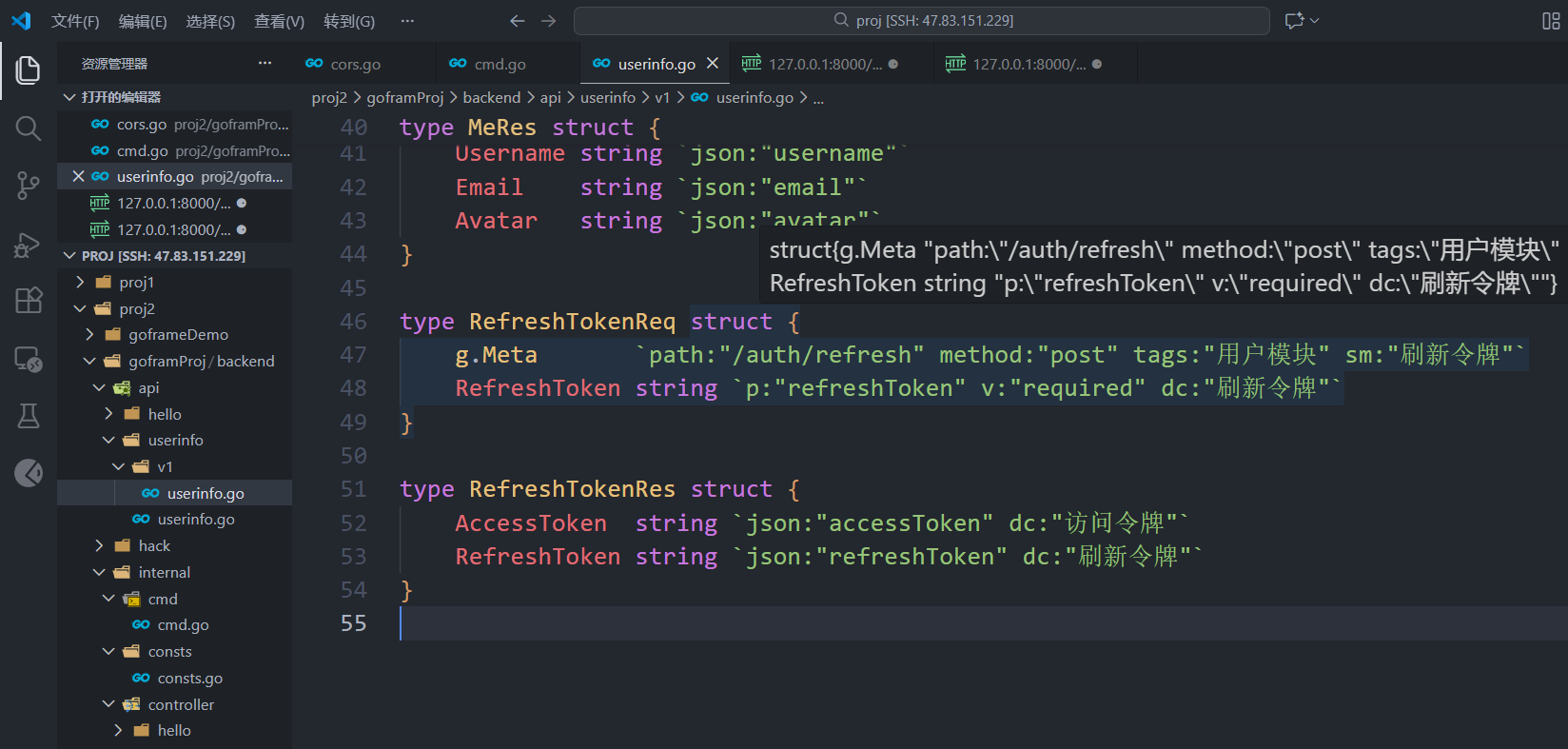Viewport: 1568px width, 749px height.
Task: Open the 转到(G) menu
Action: click(x=349, y=21)
